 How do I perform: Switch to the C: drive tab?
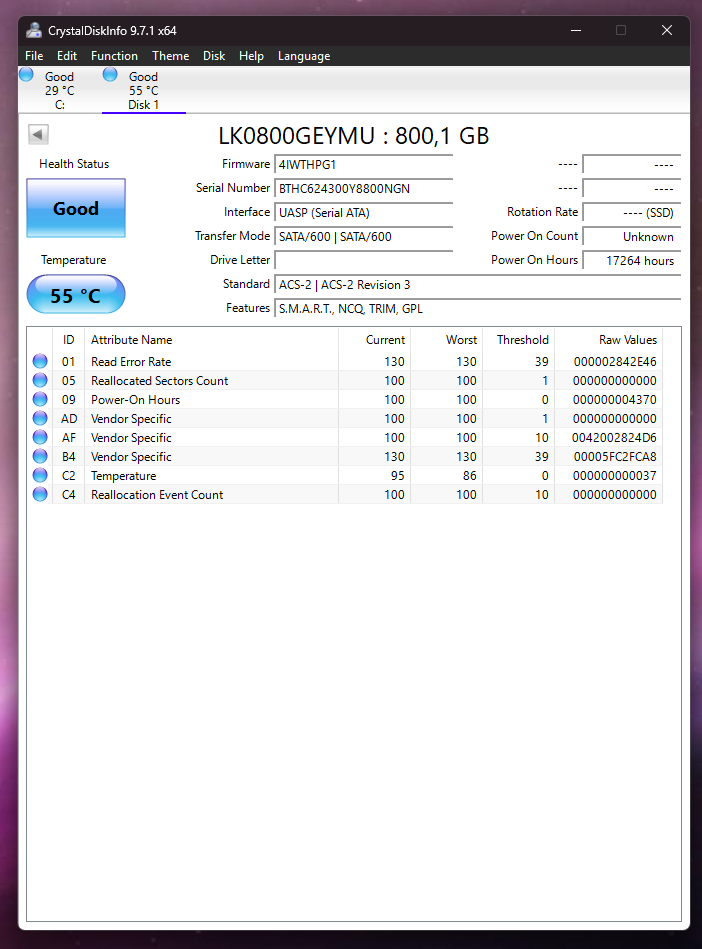[x=59, y=90]
